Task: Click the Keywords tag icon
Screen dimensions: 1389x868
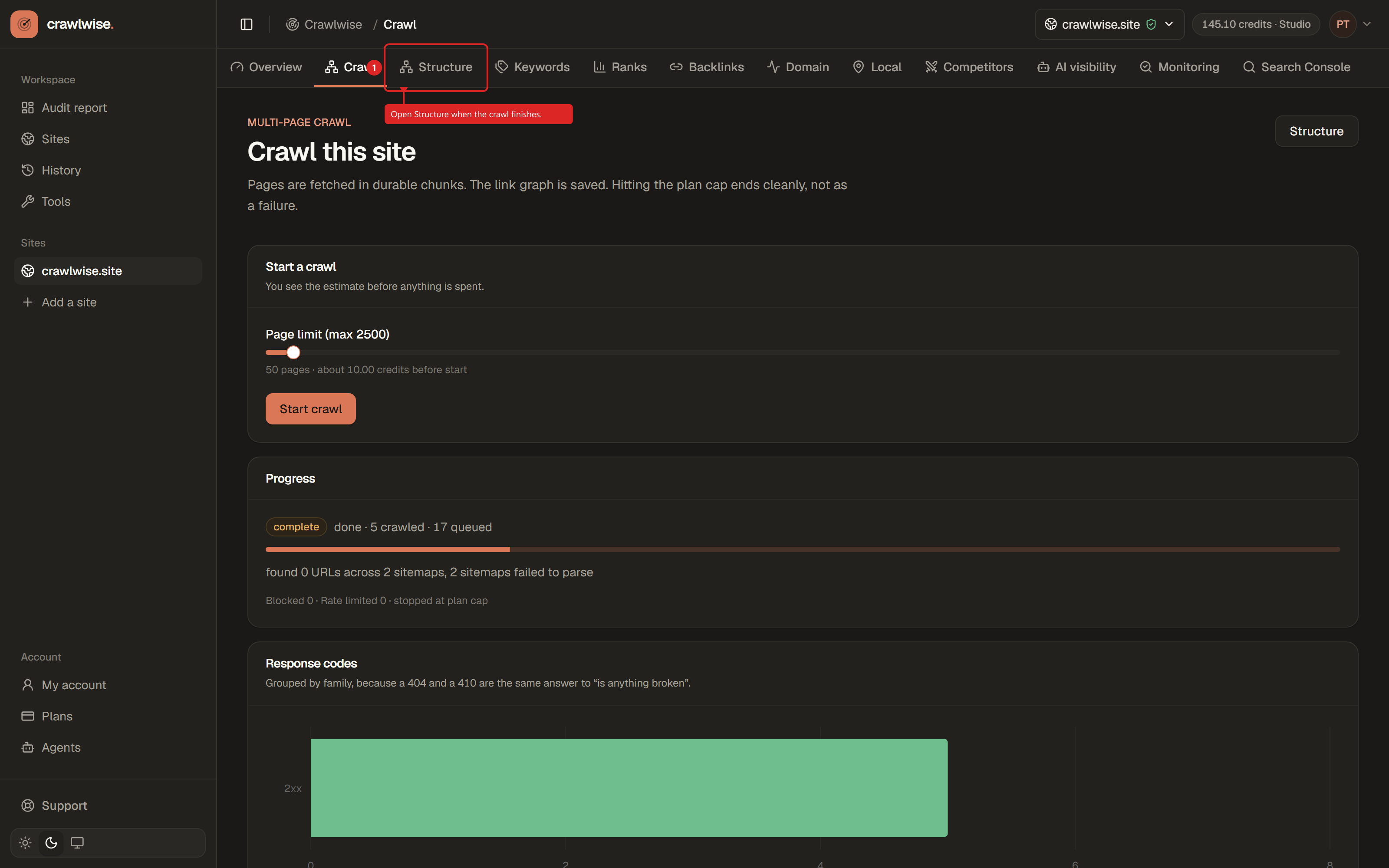Action: click(x=502, y=67)
